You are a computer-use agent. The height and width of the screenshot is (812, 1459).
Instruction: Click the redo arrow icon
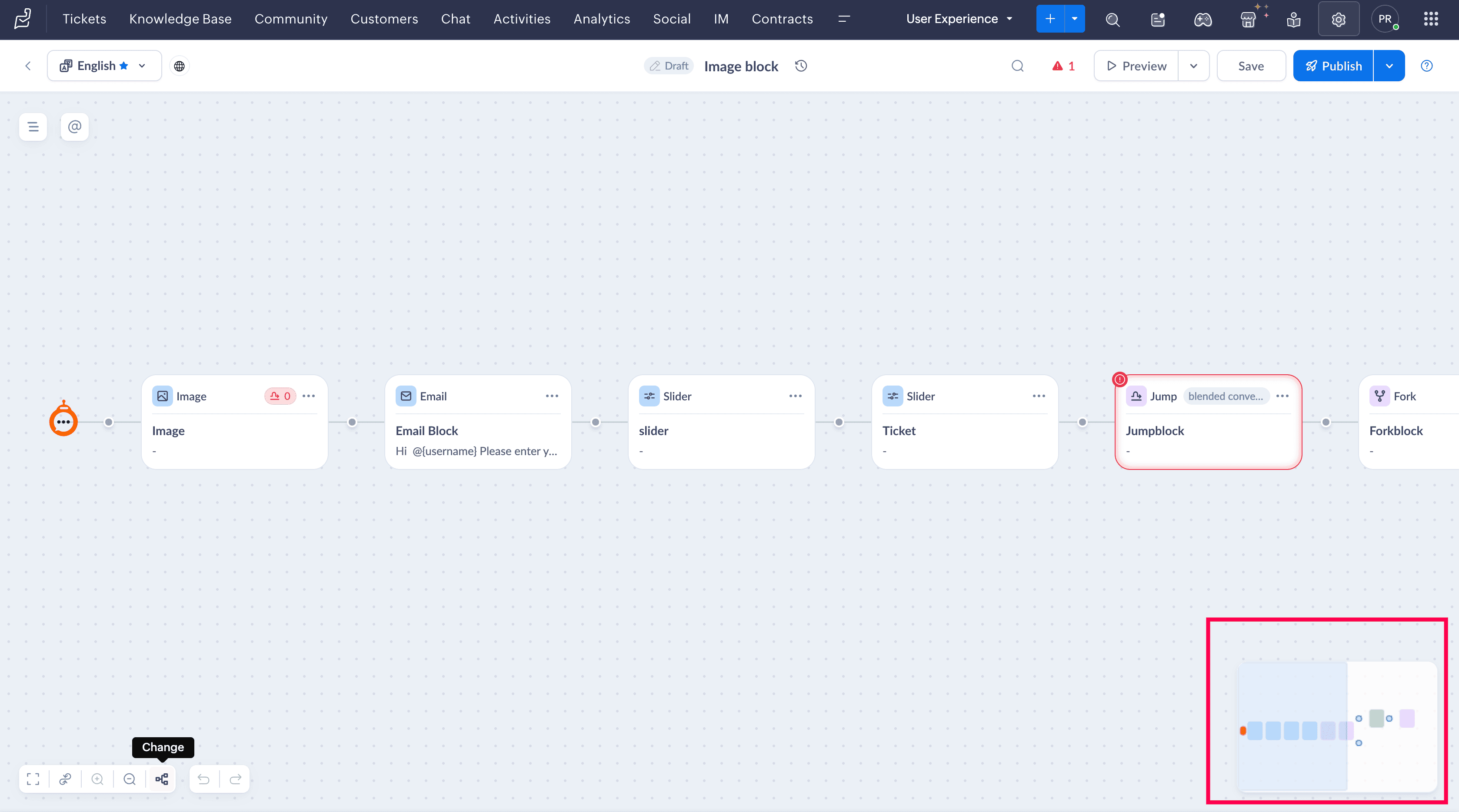[236, 779]
